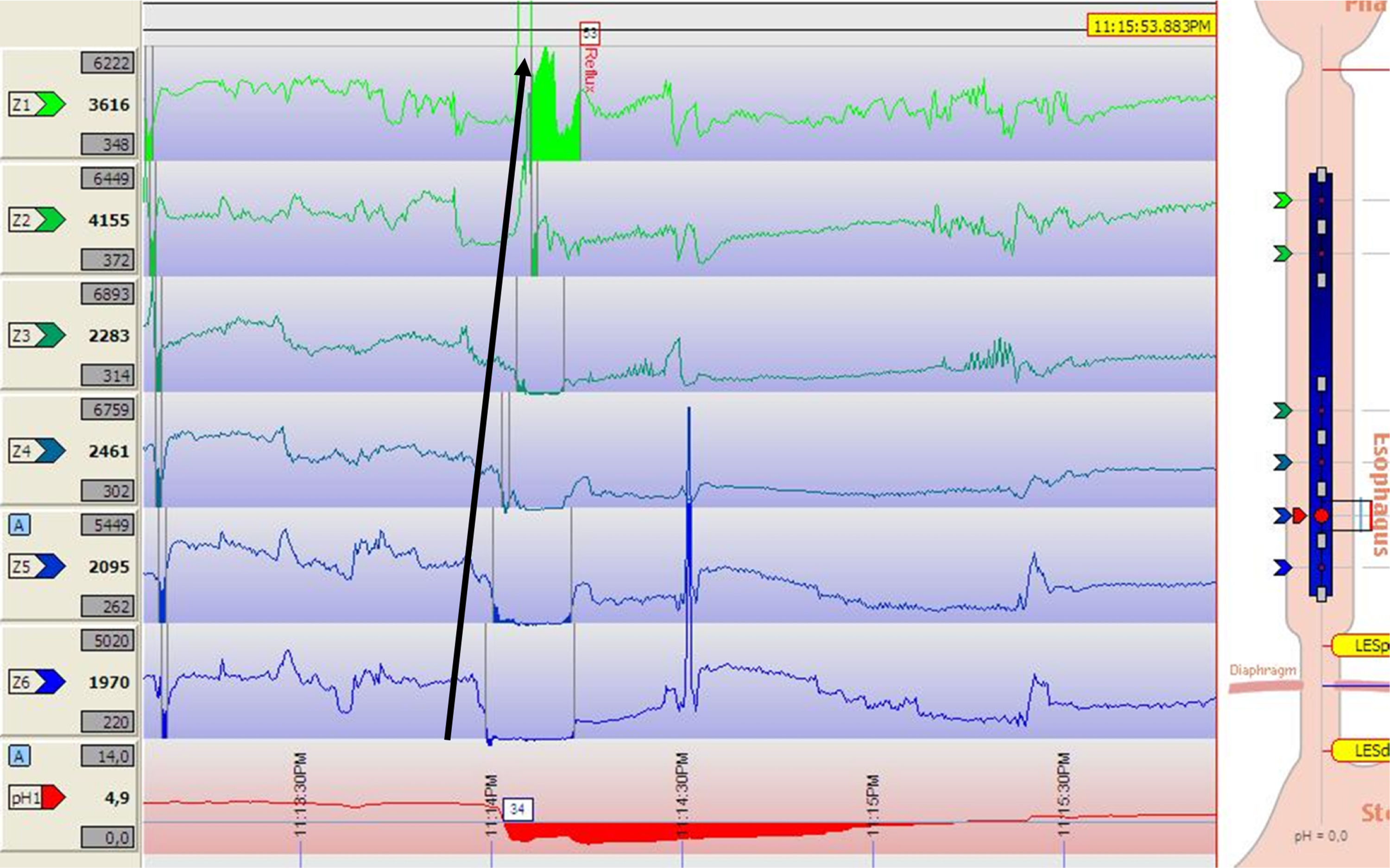Toggle the A autoscale button above Z5
This screenshot has width=1390, height=868.
19,525
